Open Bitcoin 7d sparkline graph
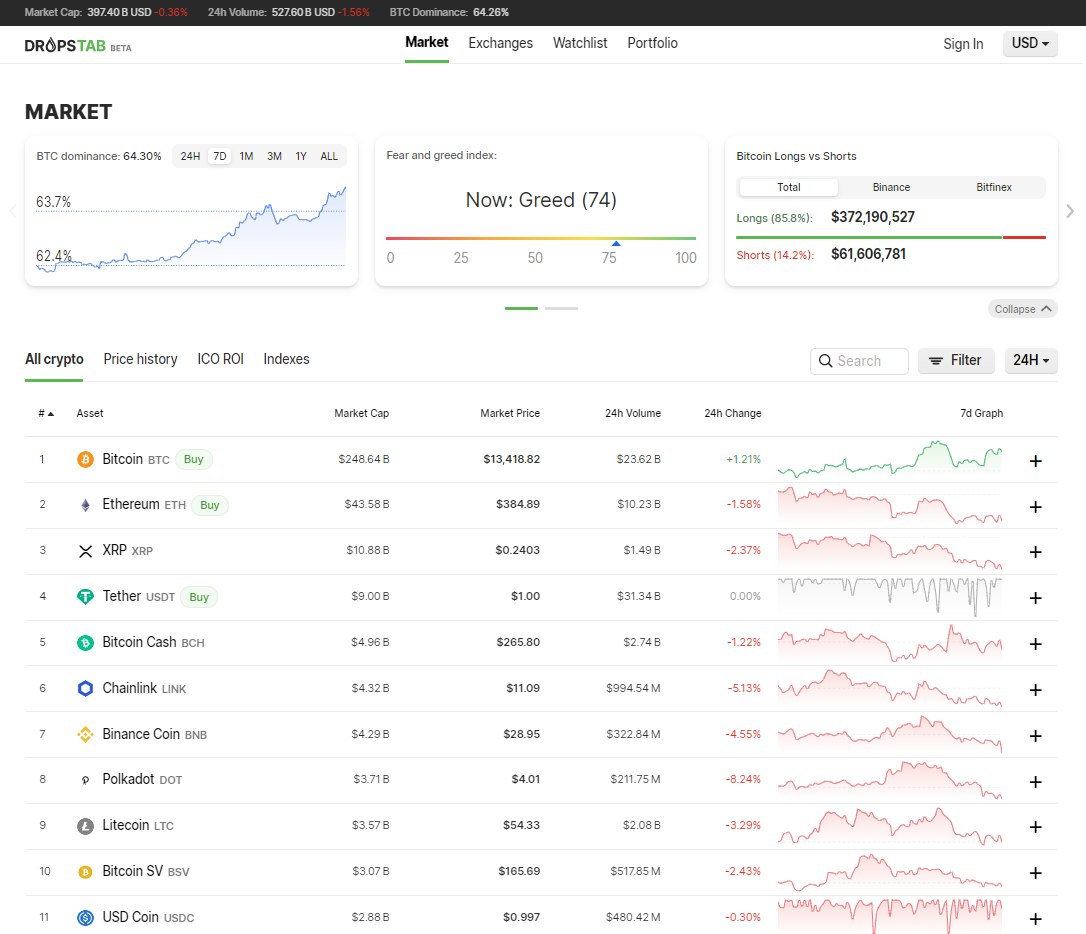This screenshot has width=1086, height=934. (890, 459)
